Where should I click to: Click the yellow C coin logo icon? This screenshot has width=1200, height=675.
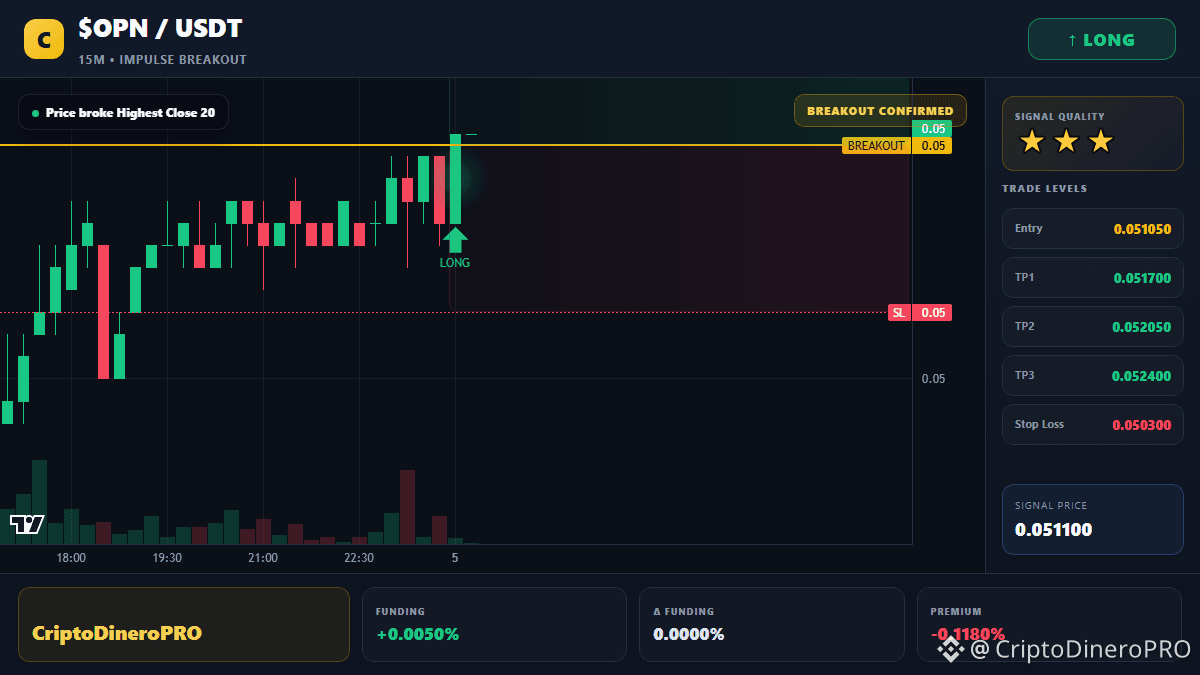pyautogui.click(x=43, y=39)
